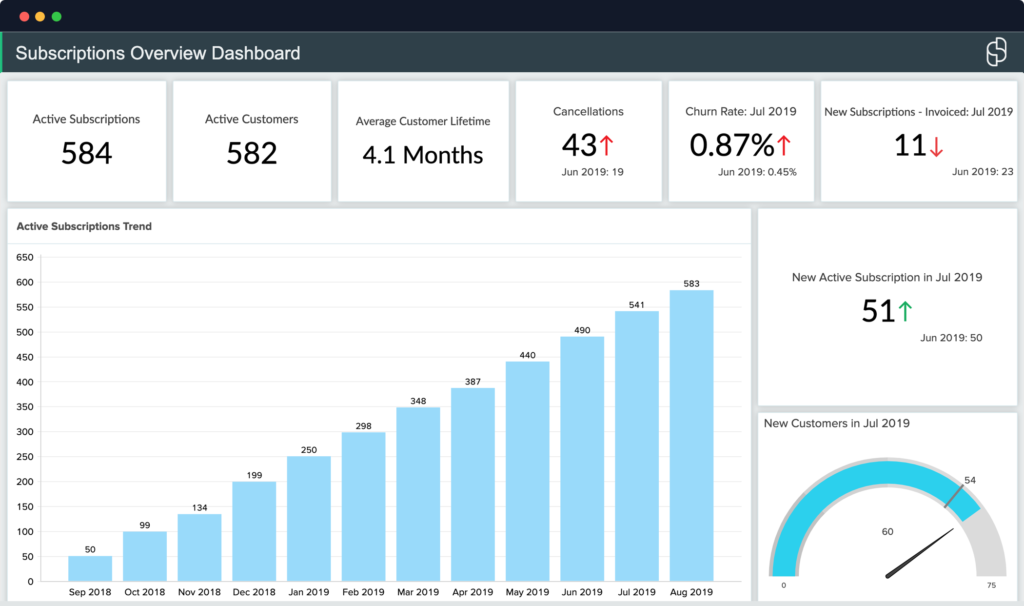Image resolution: width=1024 pixels, height=606 pixels.
Task: Click the green macOS maximize button
Action: tap(56, 16)
